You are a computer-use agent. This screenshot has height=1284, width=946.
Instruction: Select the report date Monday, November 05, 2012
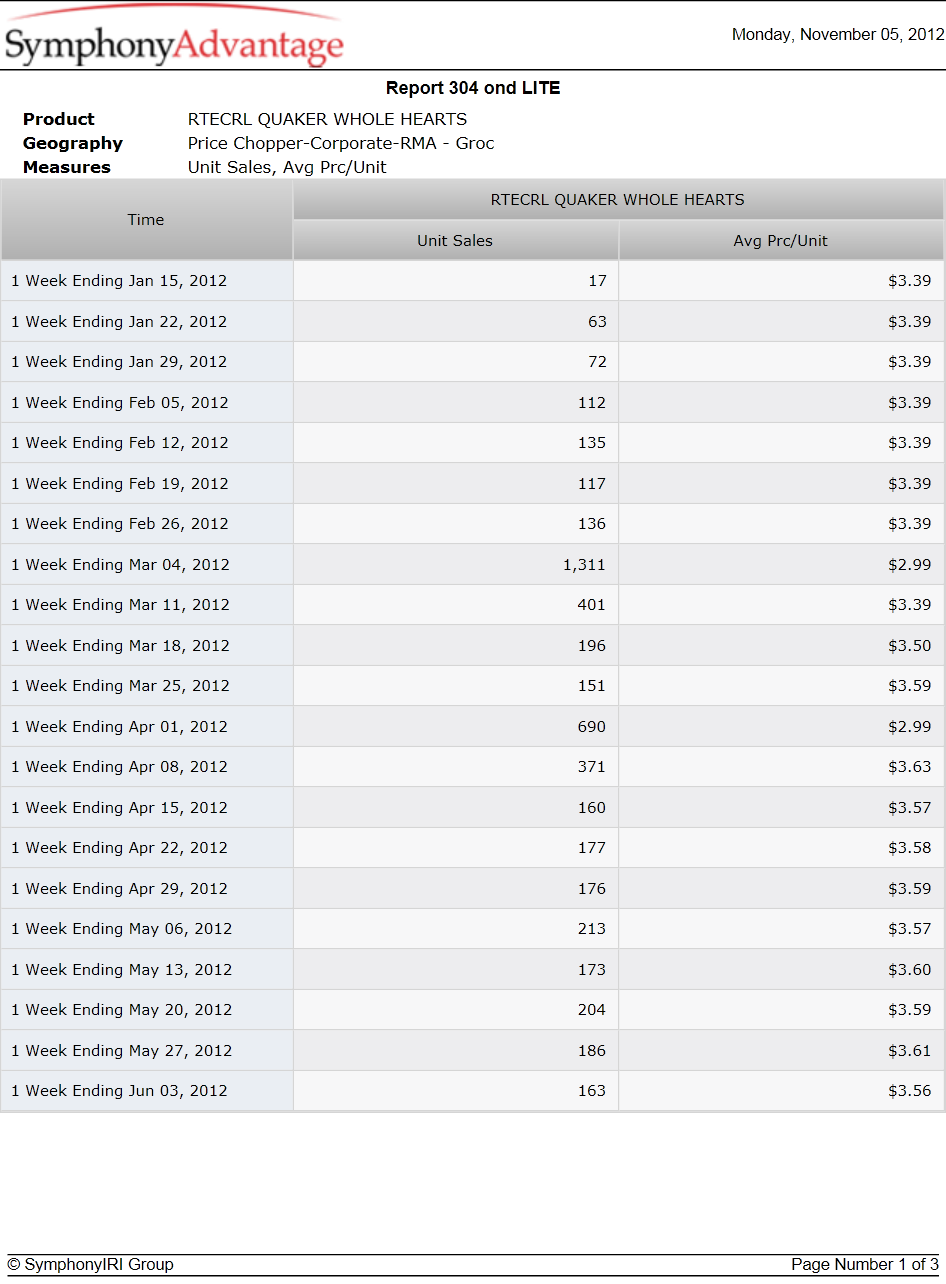pyautogui.click(x=838, y=35)
